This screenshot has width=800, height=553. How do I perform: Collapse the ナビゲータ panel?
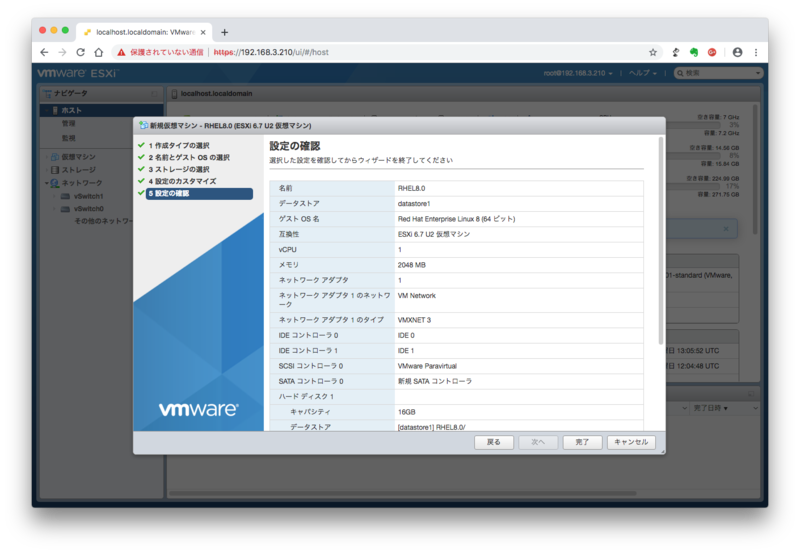154,93
